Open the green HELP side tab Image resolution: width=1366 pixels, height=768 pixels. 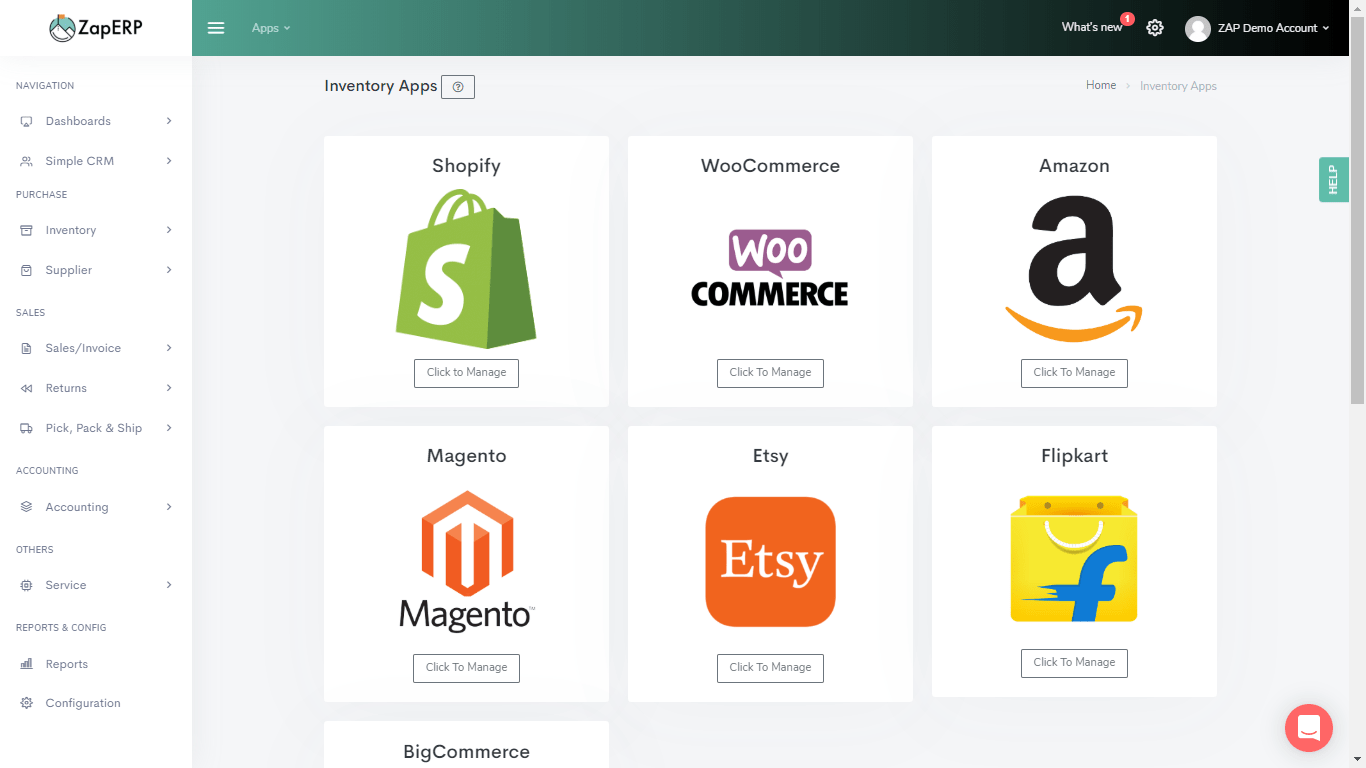coord(1333,180)
